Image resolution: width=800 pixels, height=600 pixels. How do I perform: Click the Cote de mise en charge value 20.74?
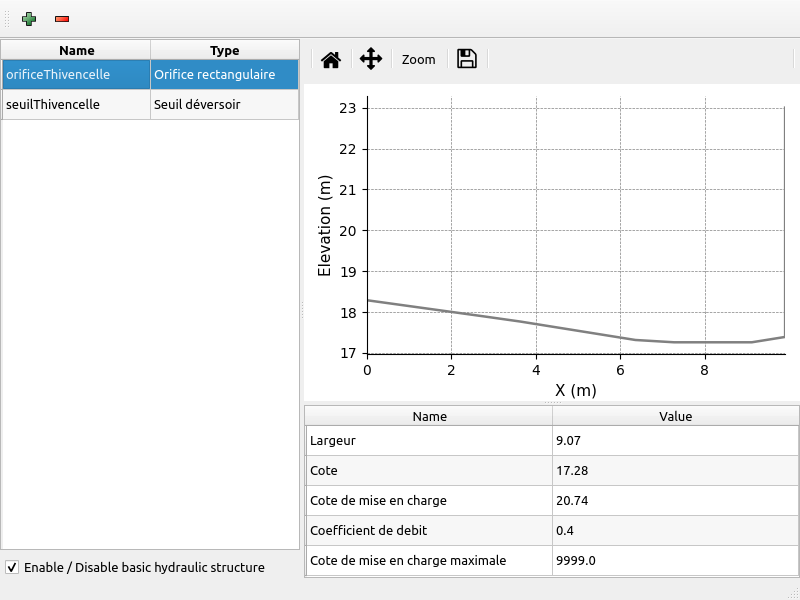click(x=674, y=500)
